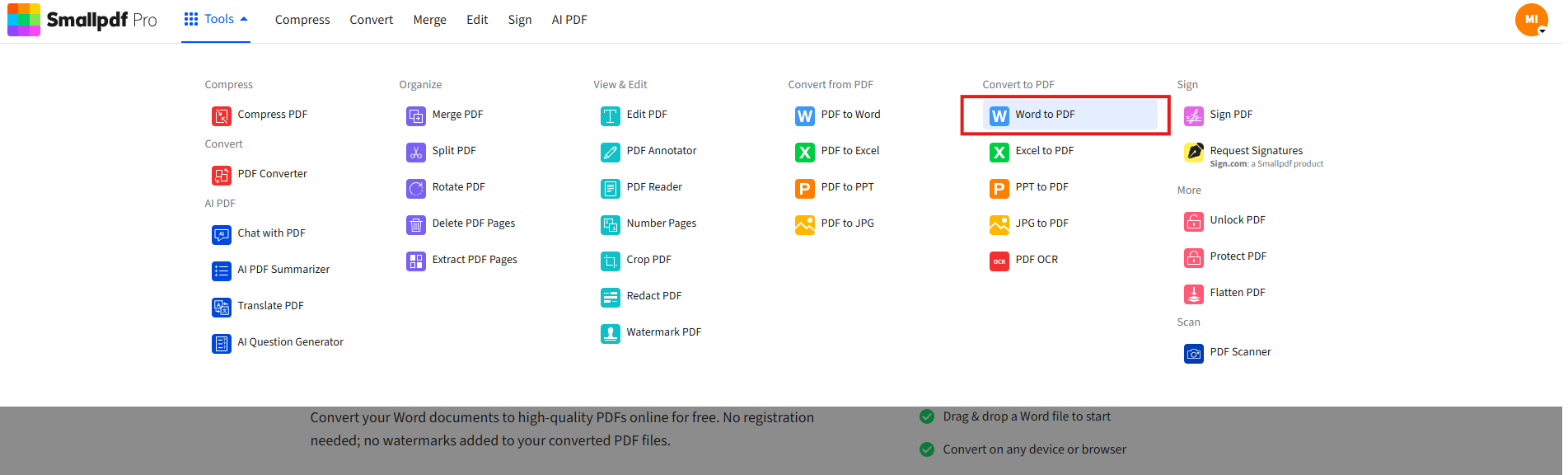Click the PDF Scanner camera icon
1568x475 pixels.
click(x=1193, y=353)
